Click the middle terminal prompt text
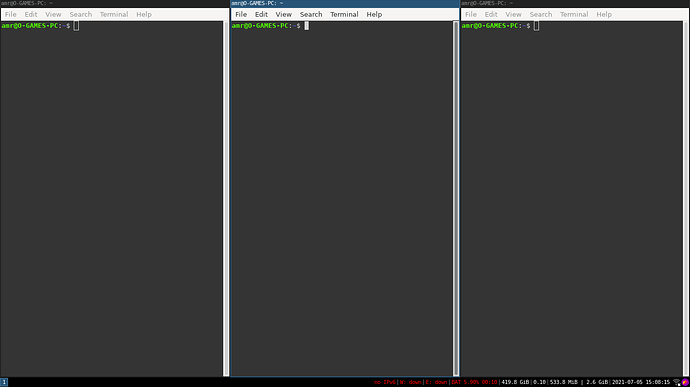690x387 pixels. pyautogui.click(x=266, y=26)
